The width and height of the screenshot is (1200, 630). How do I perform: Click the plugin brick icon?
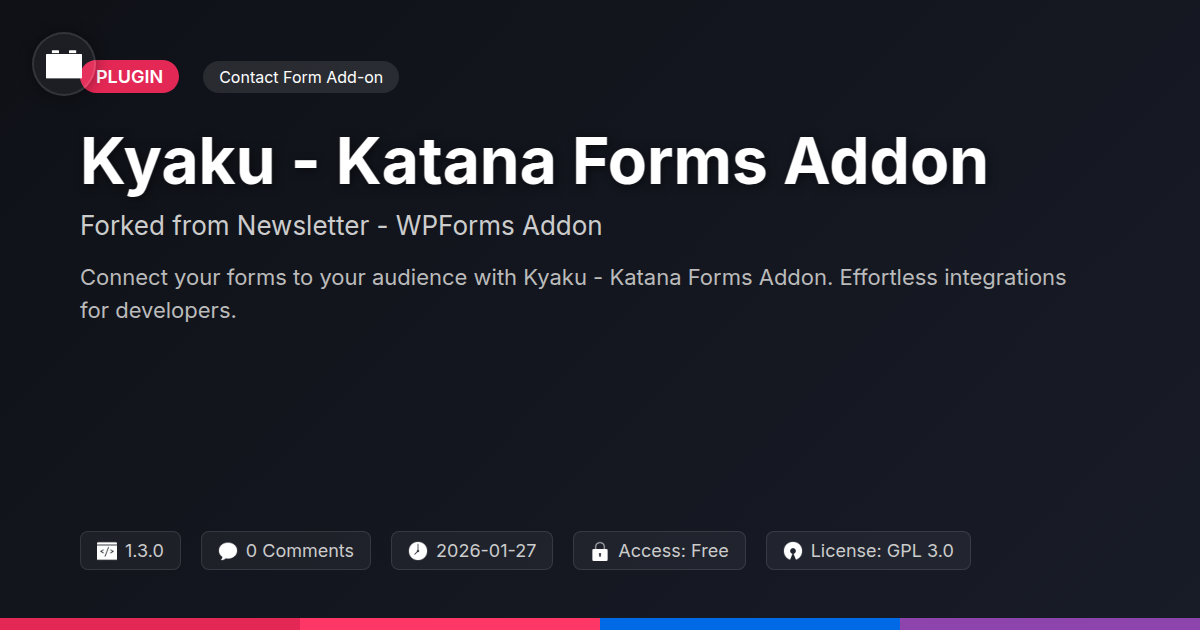click(x=64, y=64)
